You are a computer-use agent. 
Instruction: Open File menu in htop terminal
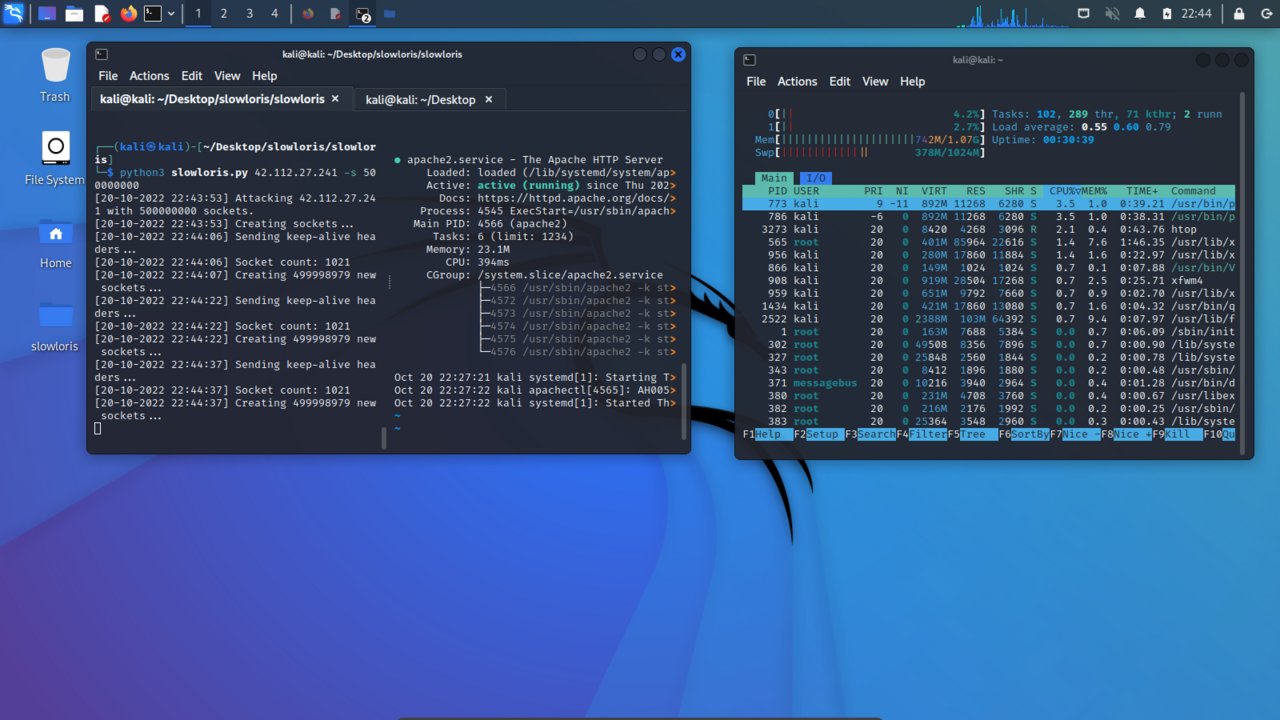click(x=756, y=81)
